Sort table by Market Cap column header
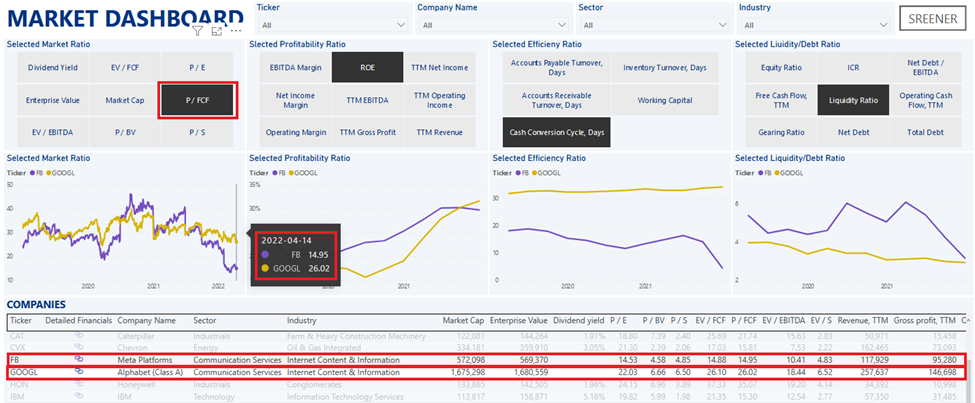 pos(463,320)
